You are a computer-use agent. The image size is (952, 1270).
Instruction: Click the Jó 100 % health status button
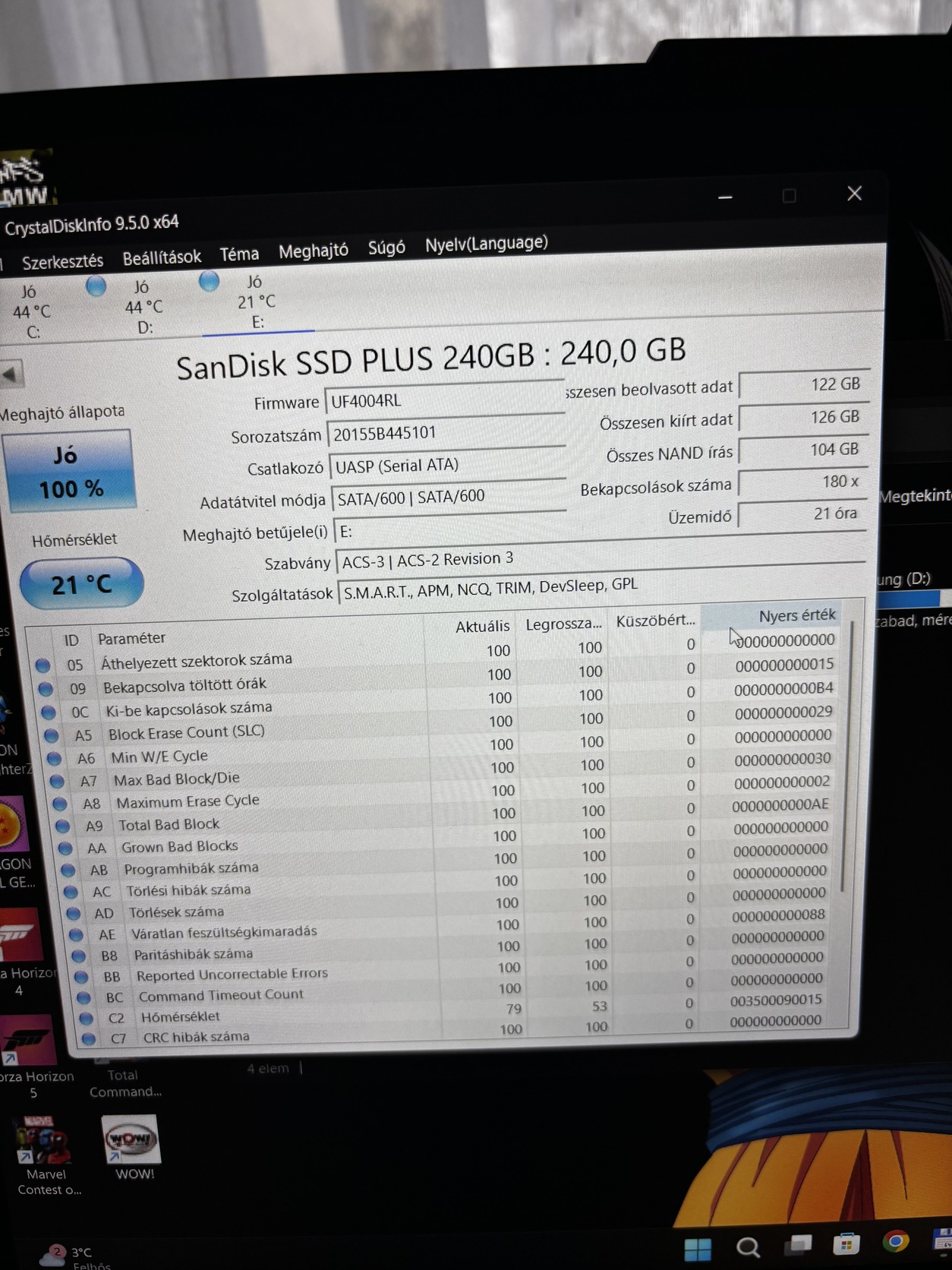[69, 471]
